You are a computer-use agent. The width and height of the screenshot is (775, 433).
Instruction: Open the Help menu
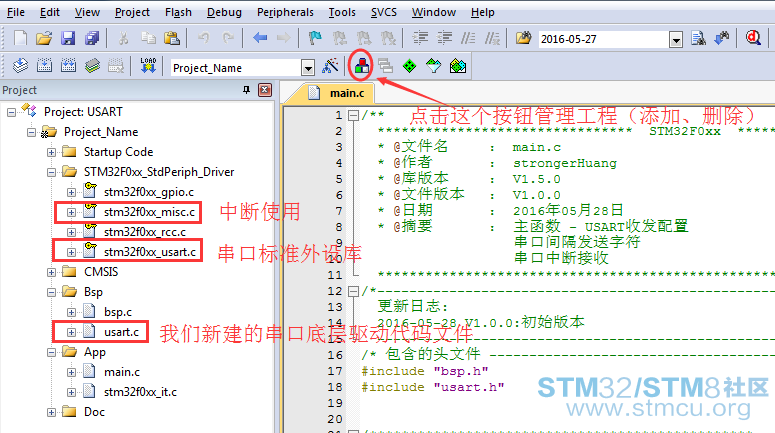482,12
